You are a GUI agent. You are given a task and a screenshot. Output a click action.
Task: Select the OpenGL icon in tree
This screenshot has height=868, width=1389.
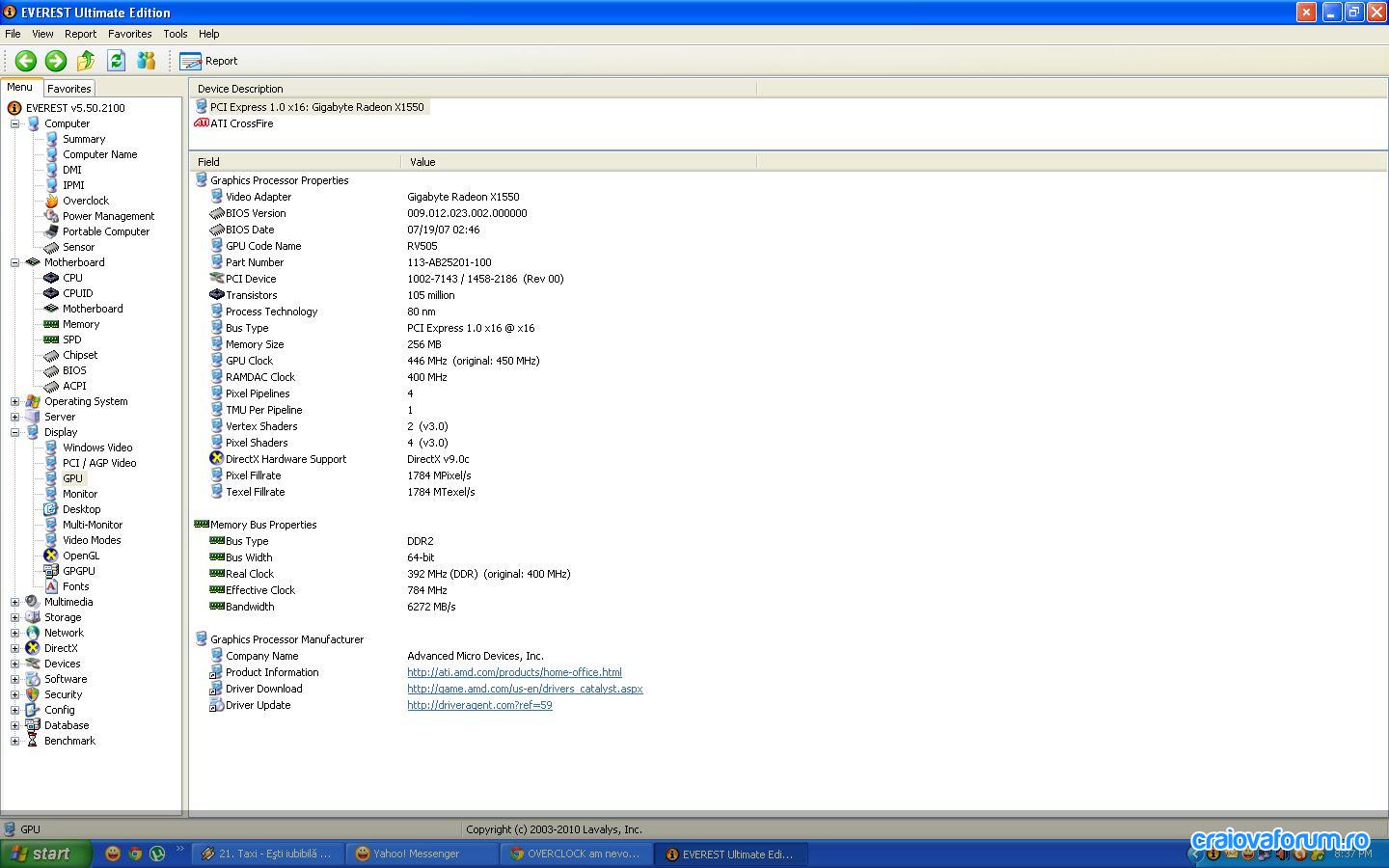point(51,556)
